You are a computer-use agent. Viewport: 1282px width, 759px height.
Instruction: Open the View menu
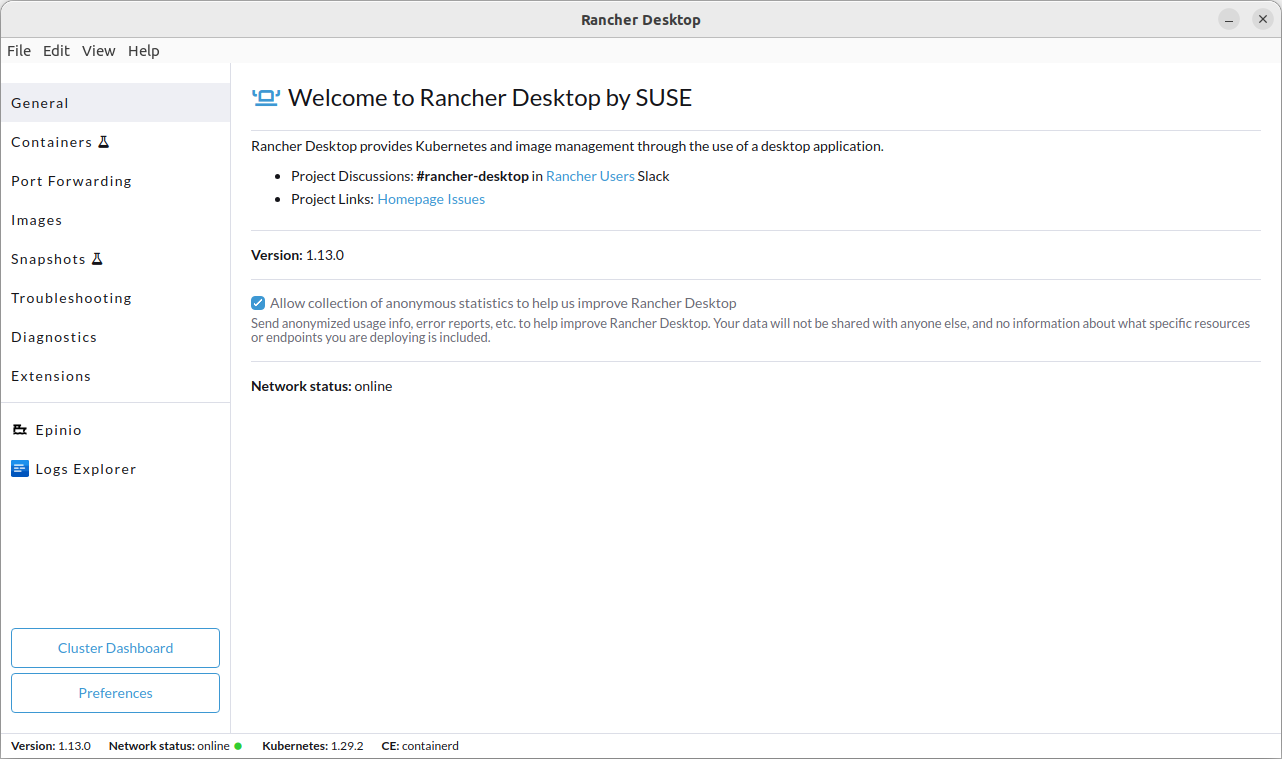99,51
